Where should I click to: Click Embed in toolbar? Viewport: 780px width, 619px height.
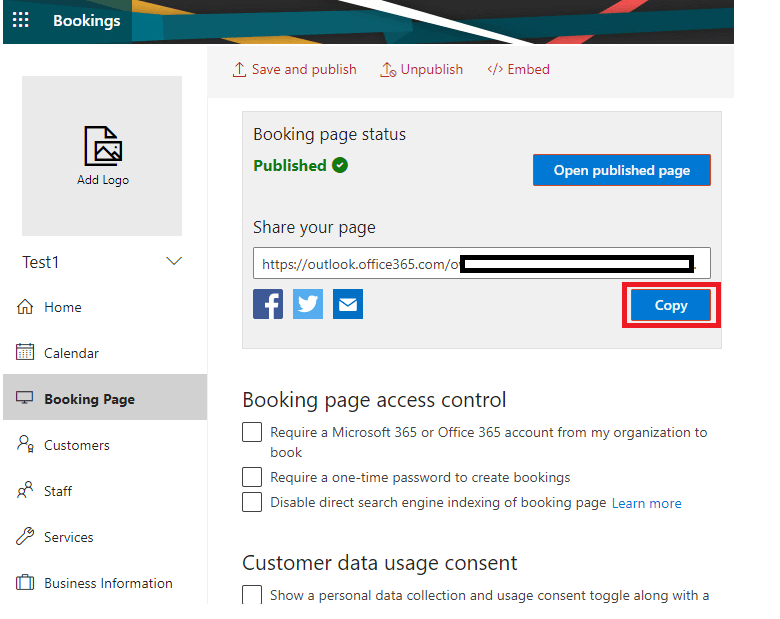pos(518,69)
